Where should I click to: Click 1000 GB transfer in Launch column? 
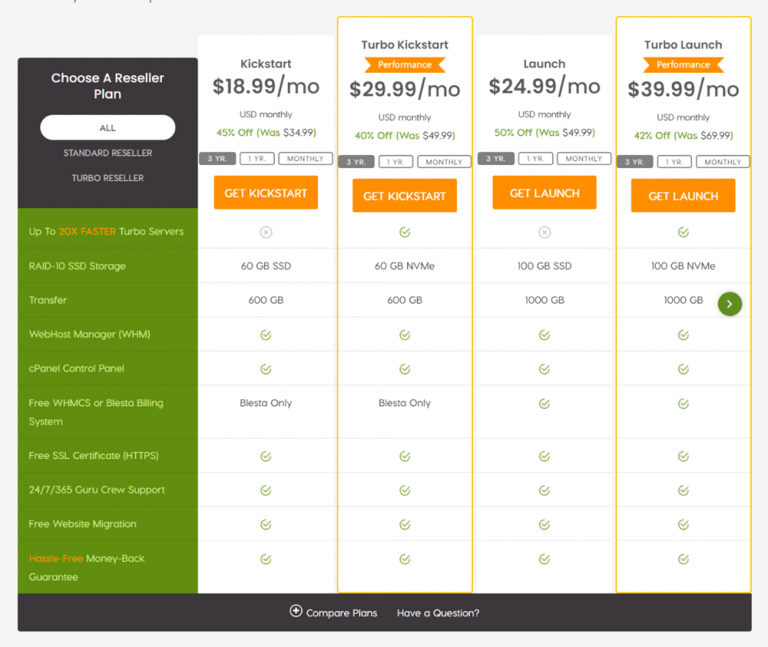pos(544,300)
